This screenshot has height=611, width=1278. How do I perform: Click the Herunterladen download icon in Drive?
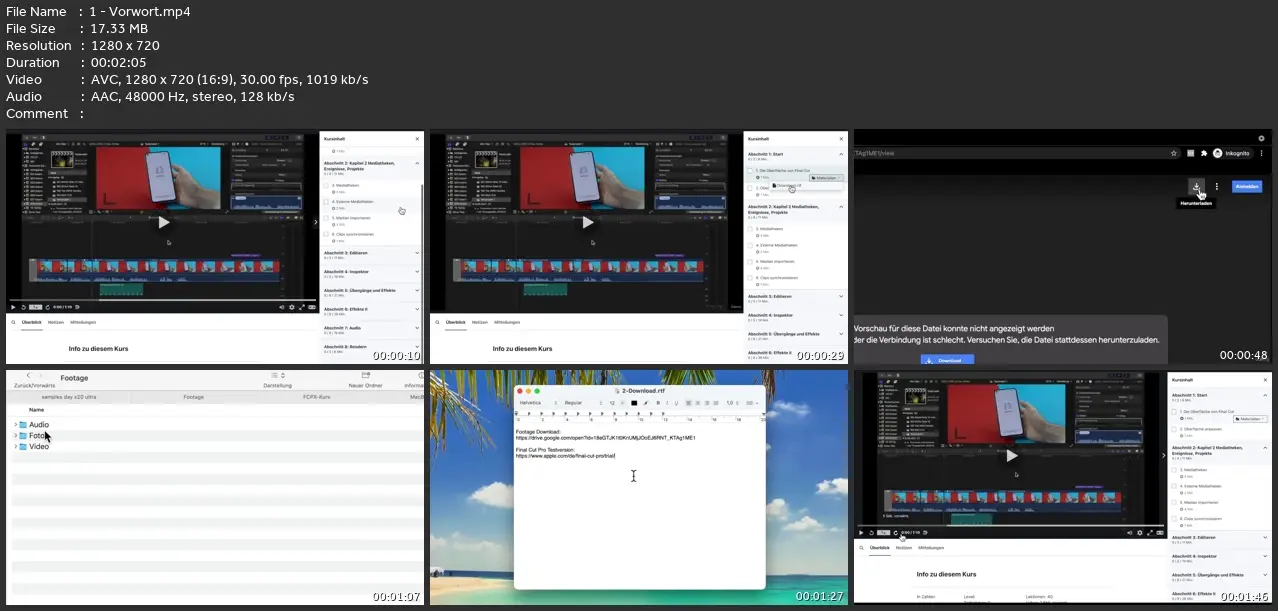[1196, 186]
